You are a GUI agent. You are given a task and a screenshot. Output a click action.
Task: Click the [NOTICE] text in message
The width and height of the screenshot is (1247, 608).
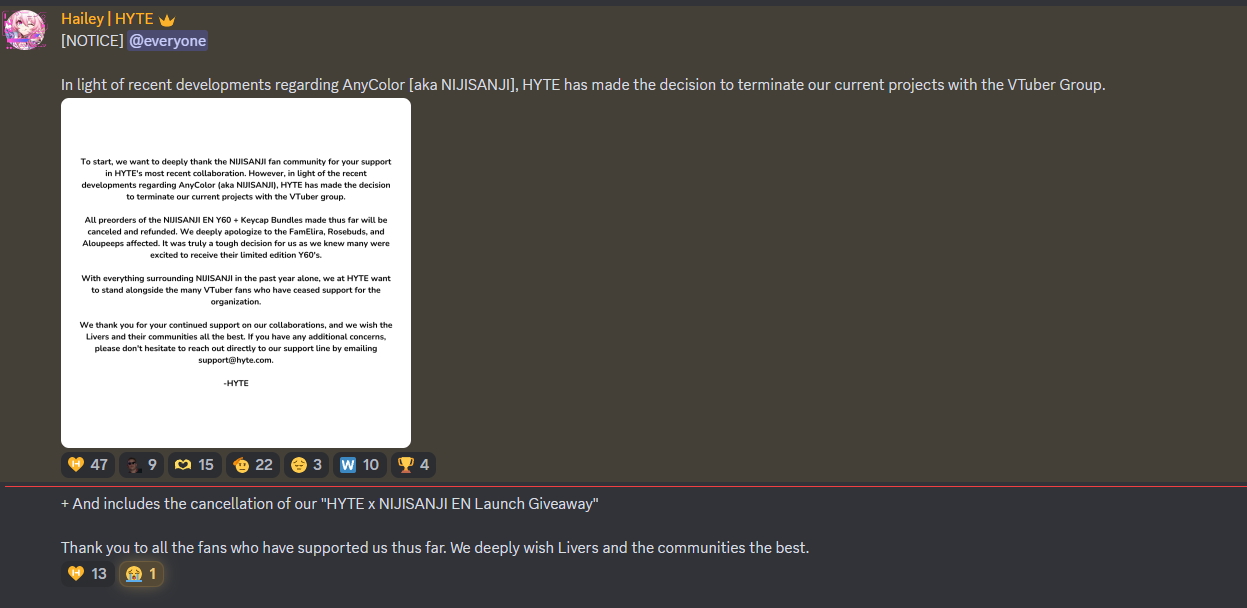click(92, 41)
